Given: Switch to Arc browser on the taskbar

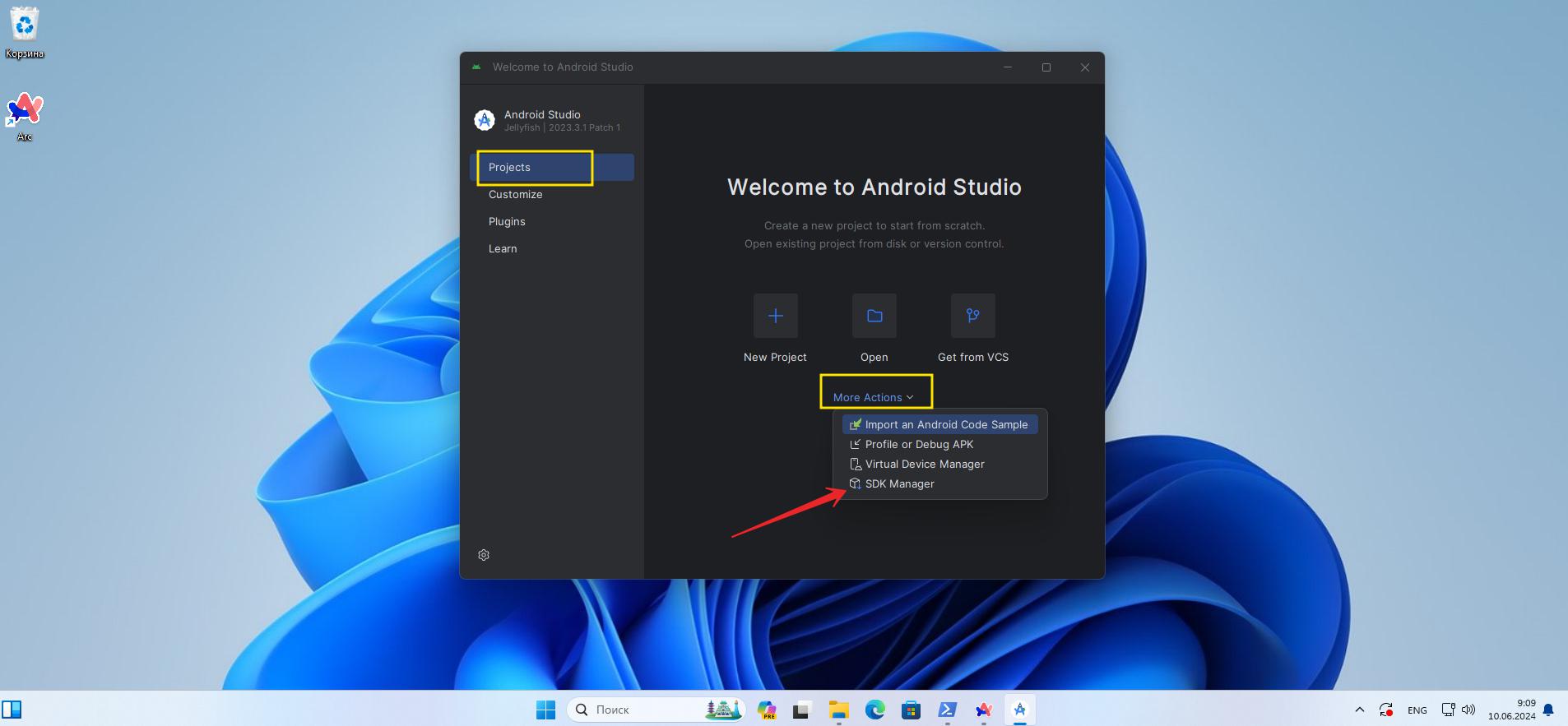Looking at the screenshot, I should [x=984, y=710].
